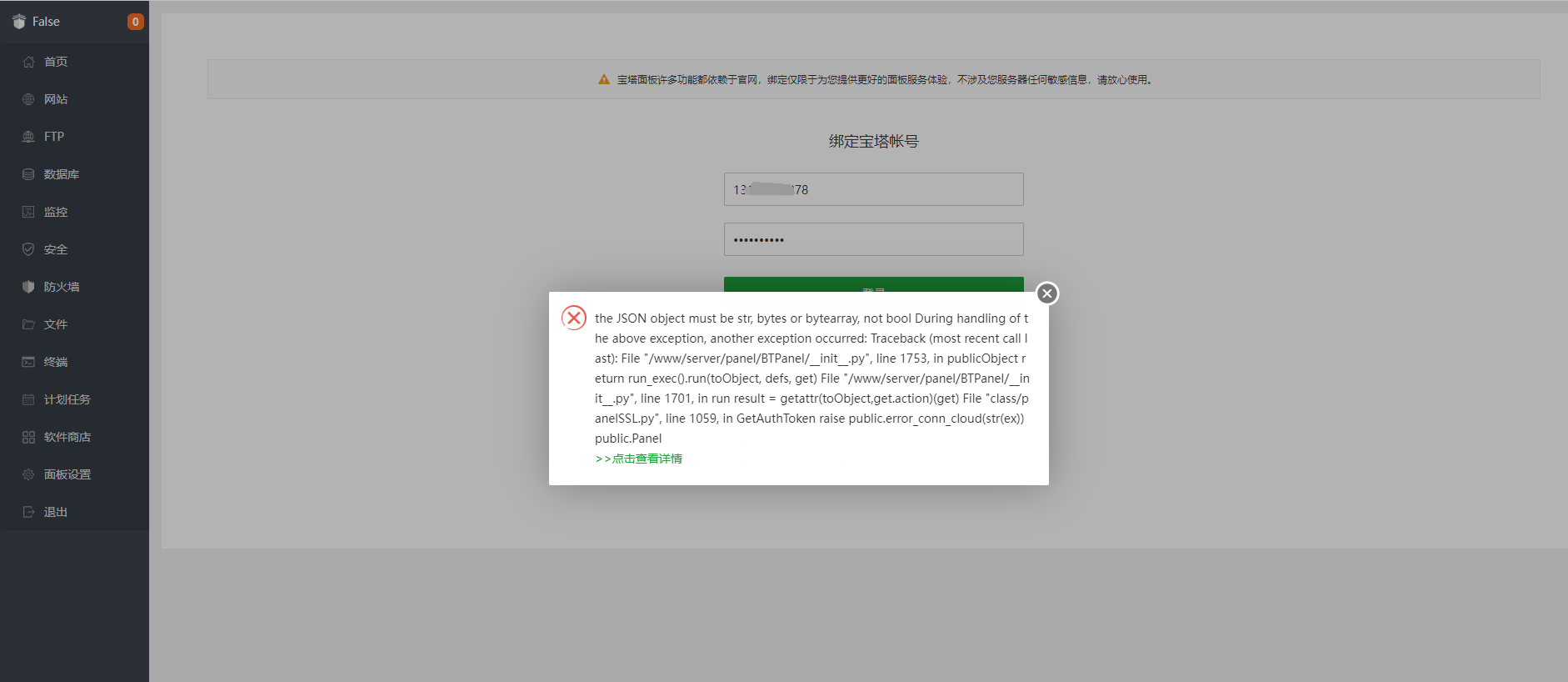1568x682 pixels.
Task: Click the green login button behind the dialog
Action: [x=873, y=284]
